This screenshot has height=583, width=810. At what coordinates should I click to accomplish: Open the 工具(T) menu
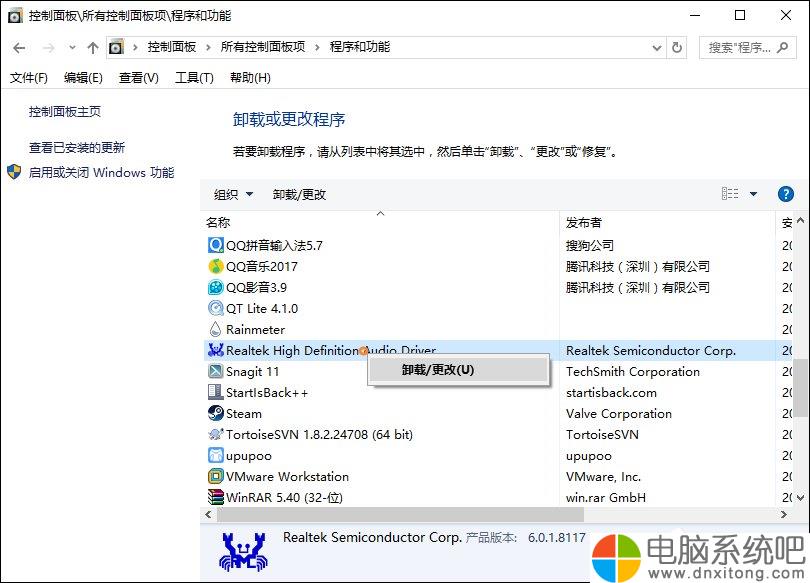pyautogui.click(x=194, y=77)
